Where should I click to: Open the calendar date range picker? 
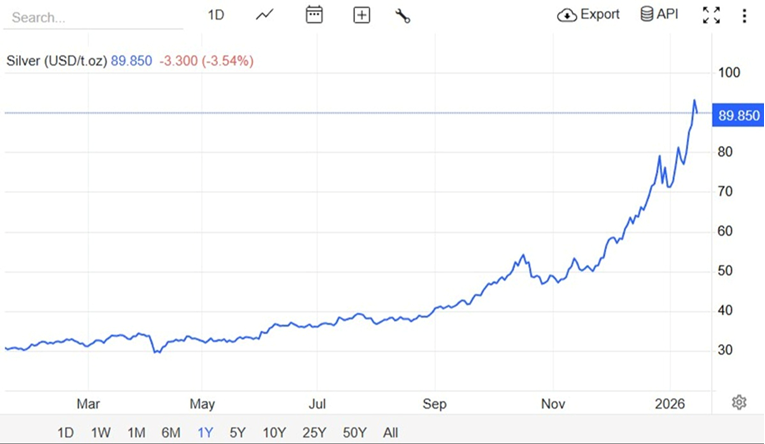click(x=314, y=15)
